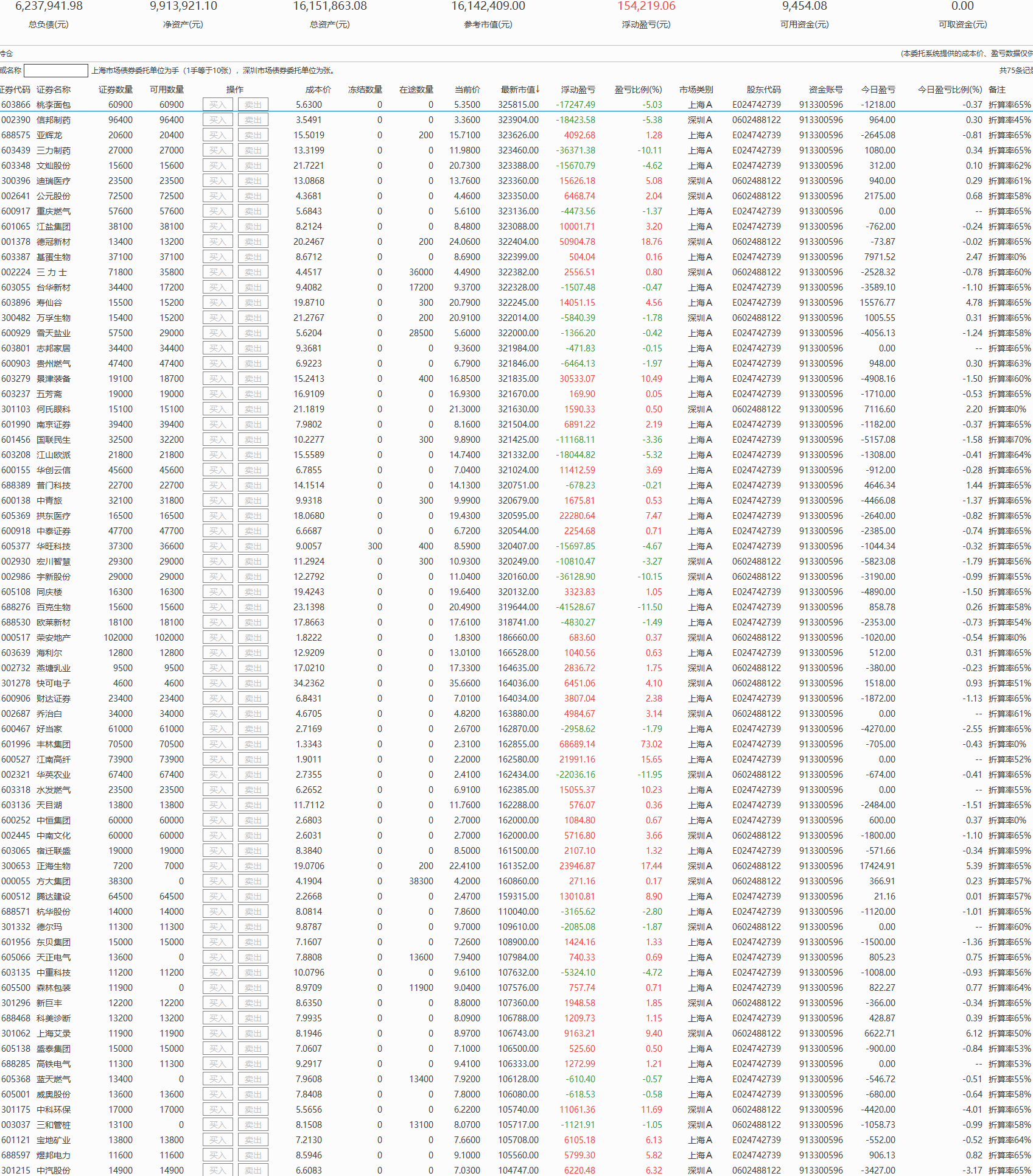The width and height of the screenshot is (1033, 1176).
Task: Sell 江南高纤 via its 卖出 button
Action: tap(253, 759)
